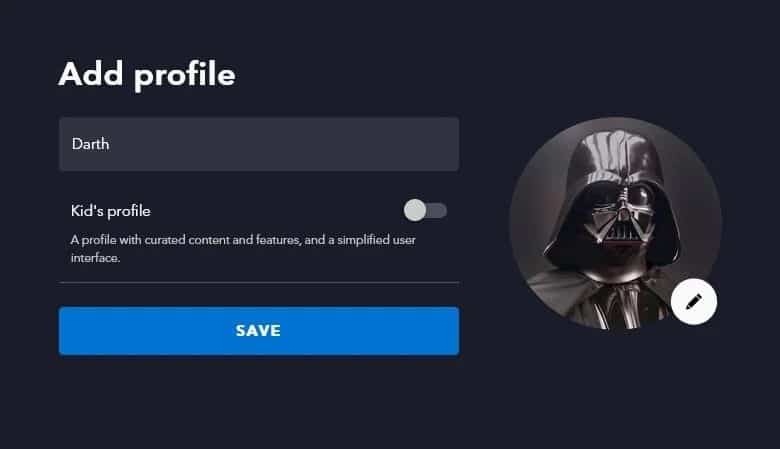Click the "Add profile" heading

coord(147,75)
